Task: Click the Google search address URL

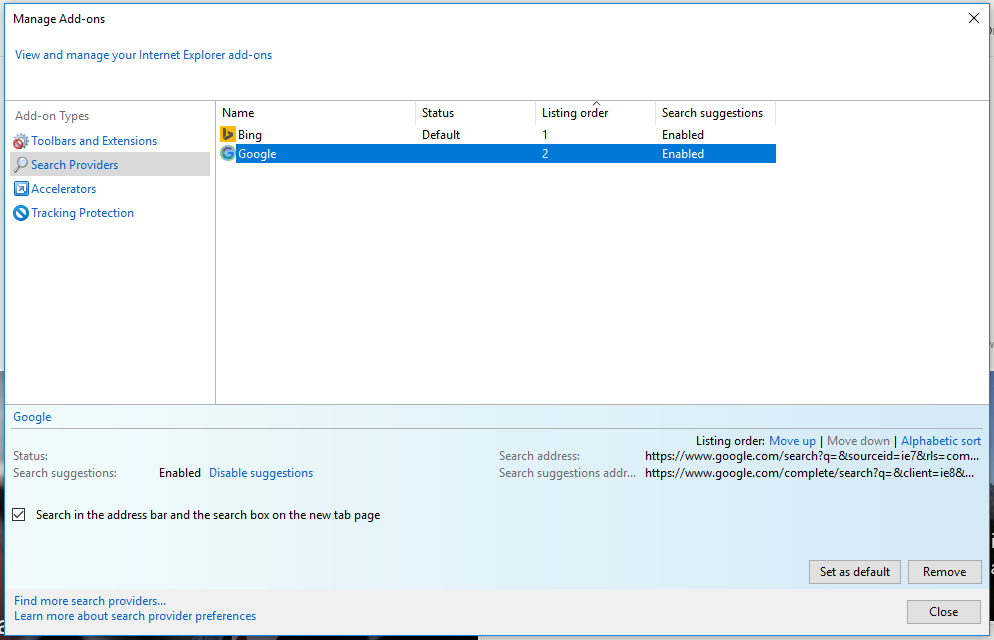Action: click(812, 456)
